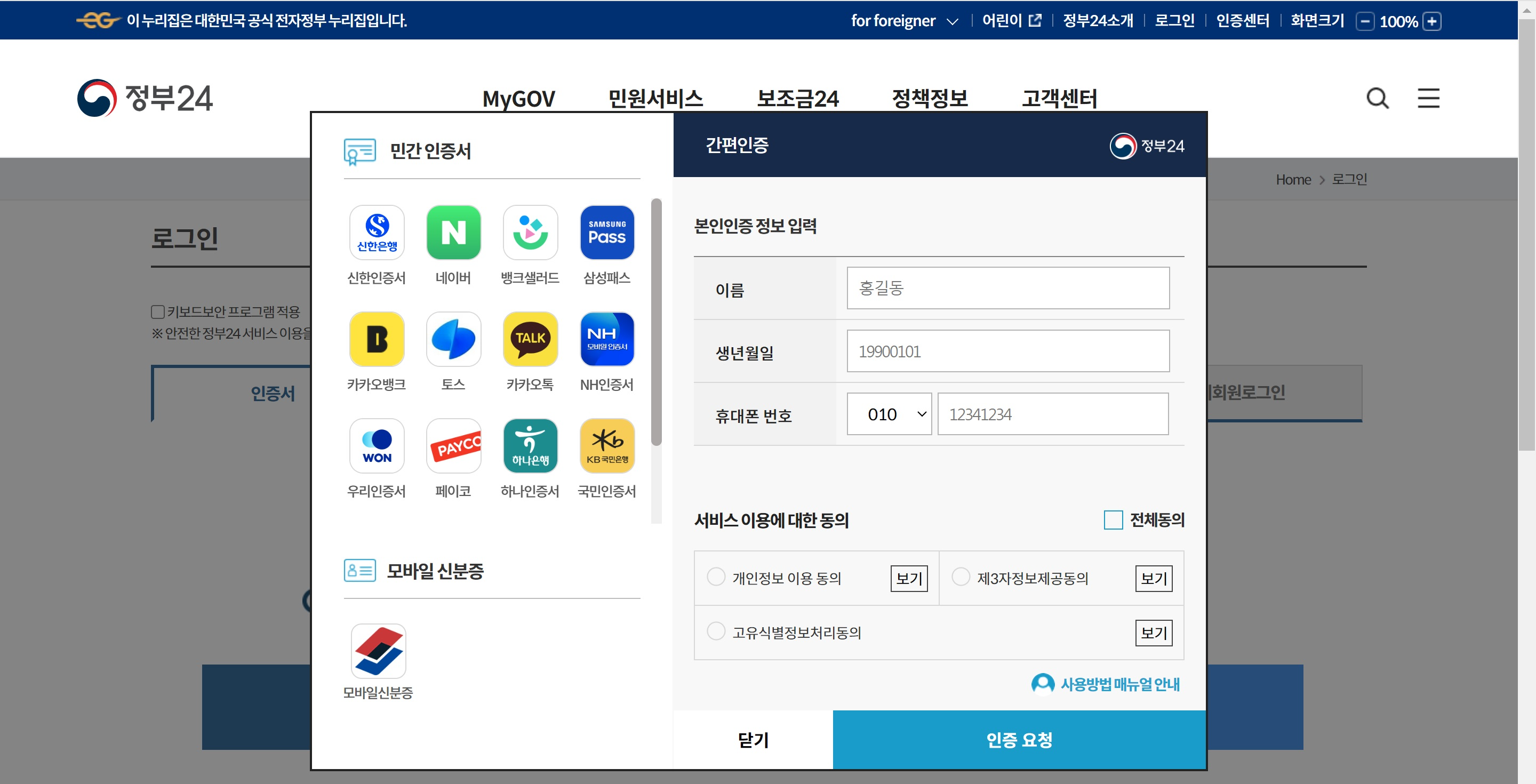1536x784 pixels.
Task: Check the 전체동의 checkbox
Action: point(1113,520)
